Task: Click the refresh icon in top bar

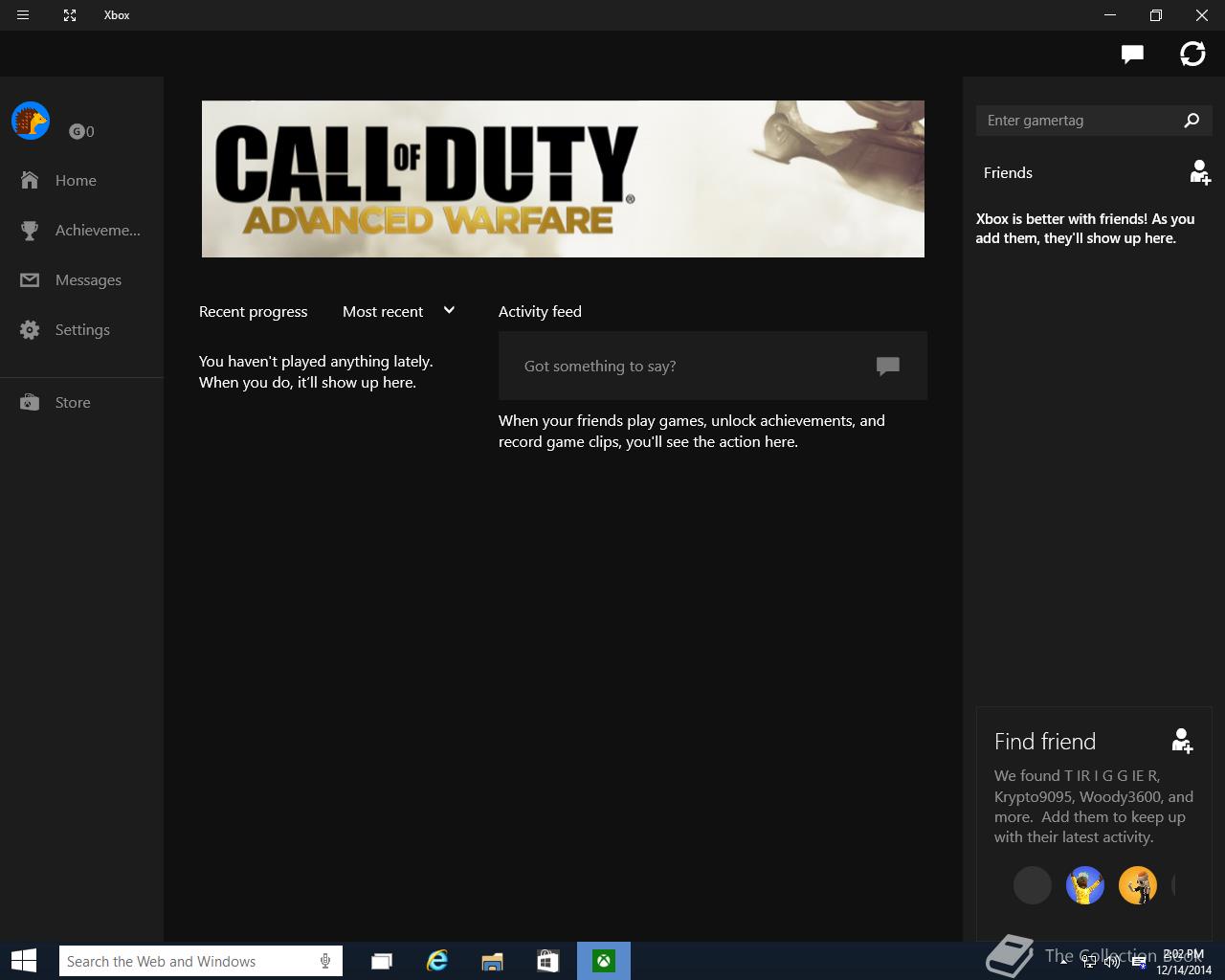Action: pyautogui.click(x=1192, y=54)
